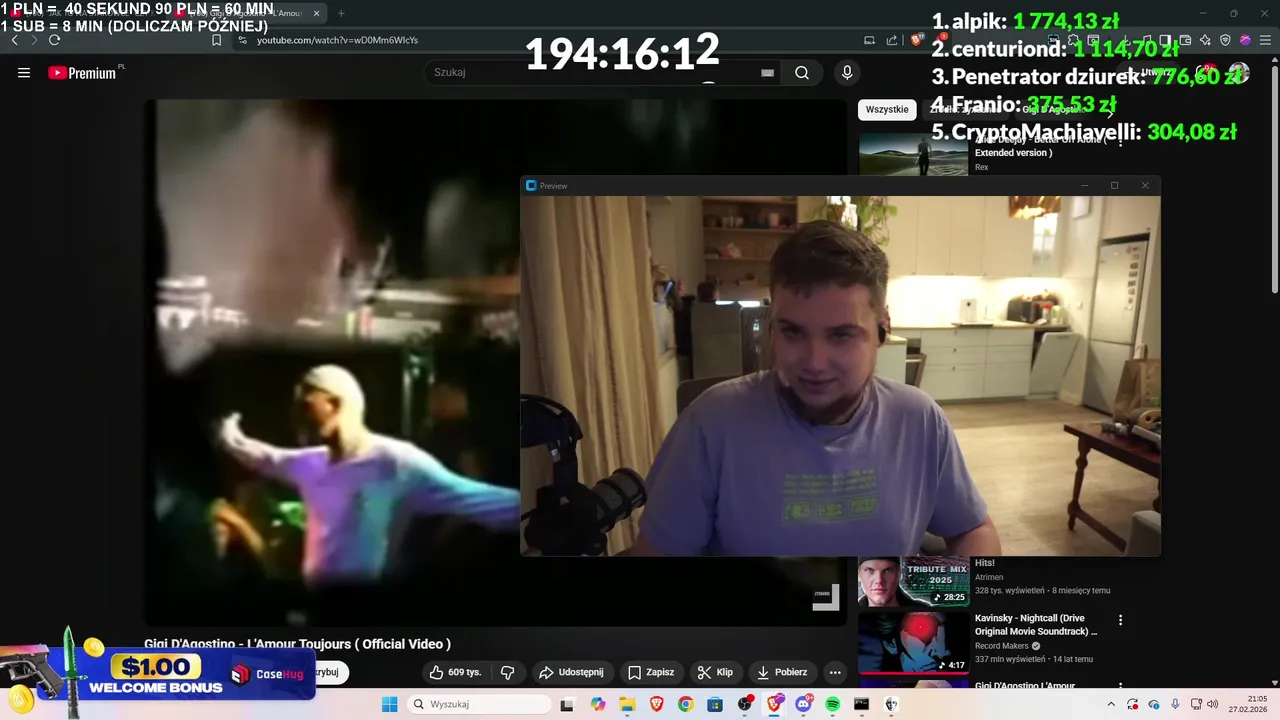Open the Better Off Alone video thumbnail
Image resolution: width=1280 pixels, height=720 pixels.
pyautogui.click(x=913, y=155)
